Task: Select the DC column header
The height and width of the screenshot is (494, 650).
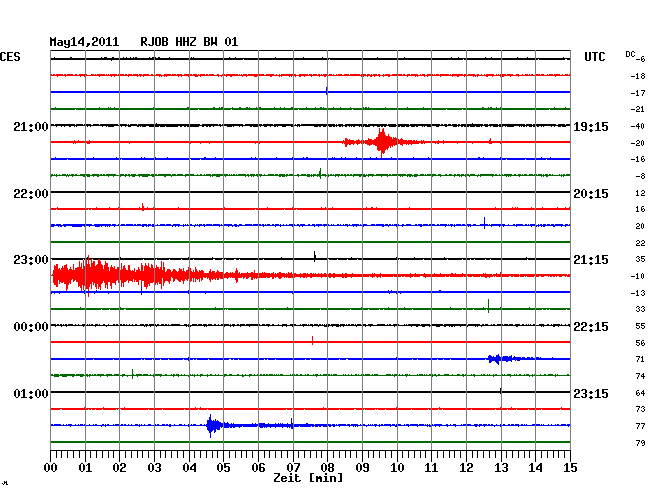Action: (630, 54)
